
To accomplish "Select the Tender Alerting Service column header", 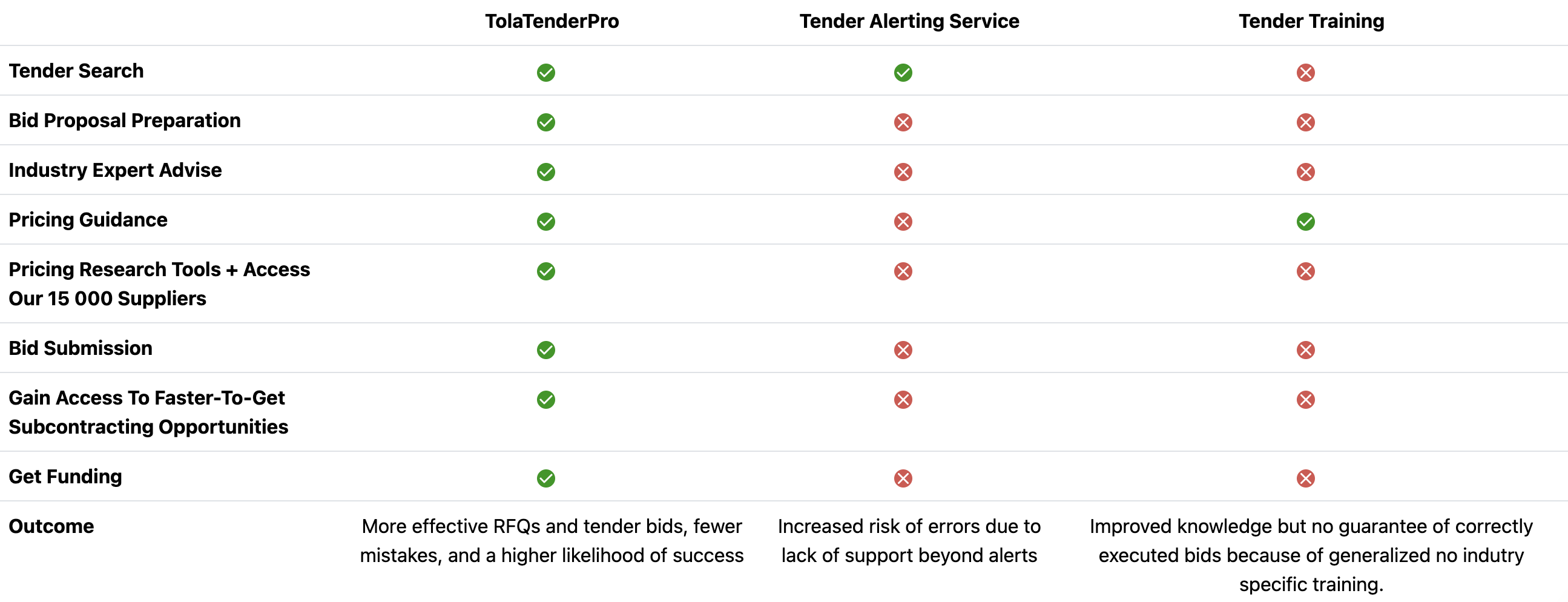I will point(909,21).
